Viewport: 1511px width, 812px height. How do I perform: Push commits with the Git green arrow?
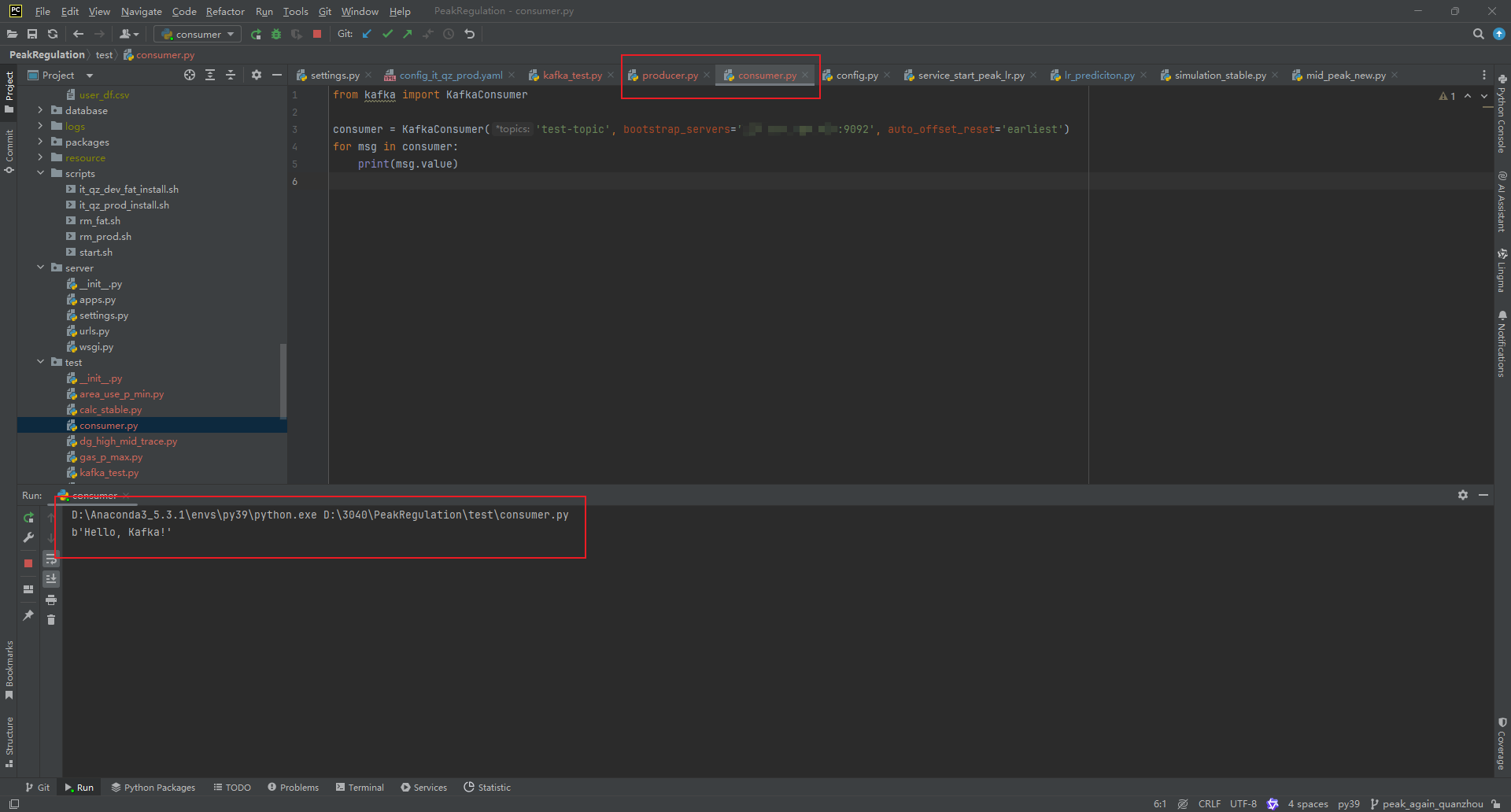pos(408,34)
